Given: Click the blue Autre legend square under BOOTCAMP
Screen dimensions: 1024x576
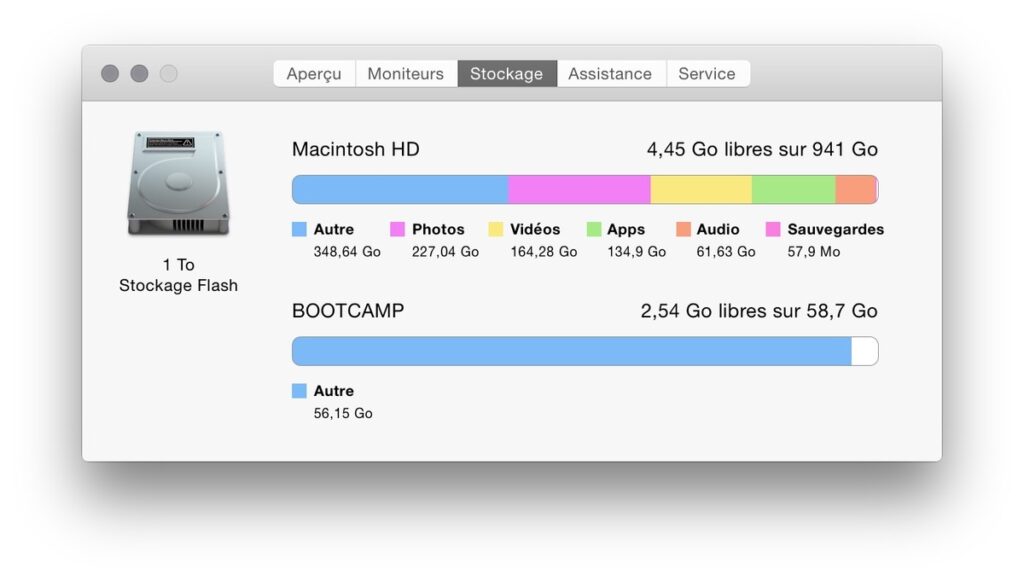Looking at the screenshot, I should click(x=299, y=391).
